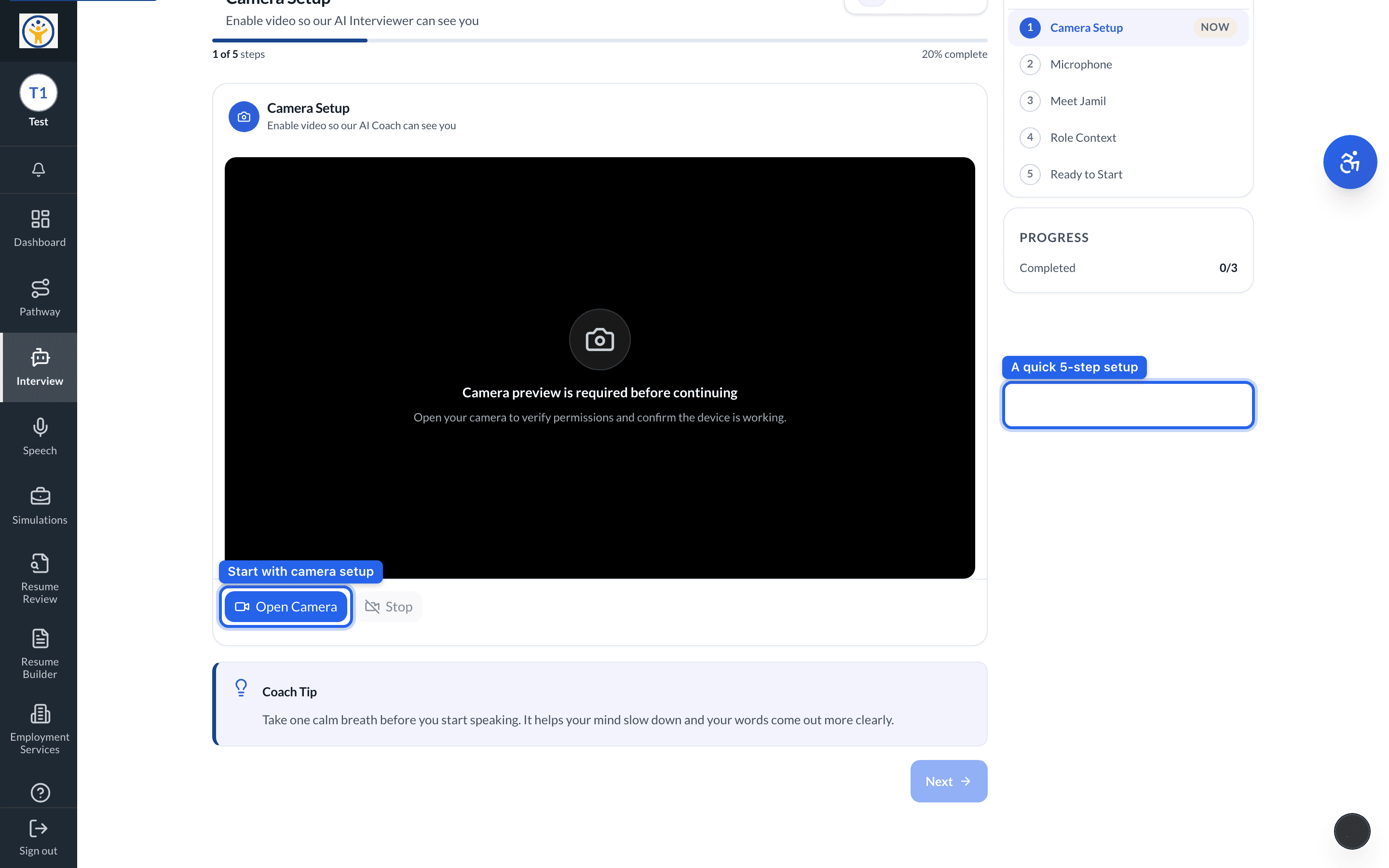This screenshot has width=1389, height=868.
Task: Click 'Camera preview is required before continuing'
Action: click(x=600, y=393)
